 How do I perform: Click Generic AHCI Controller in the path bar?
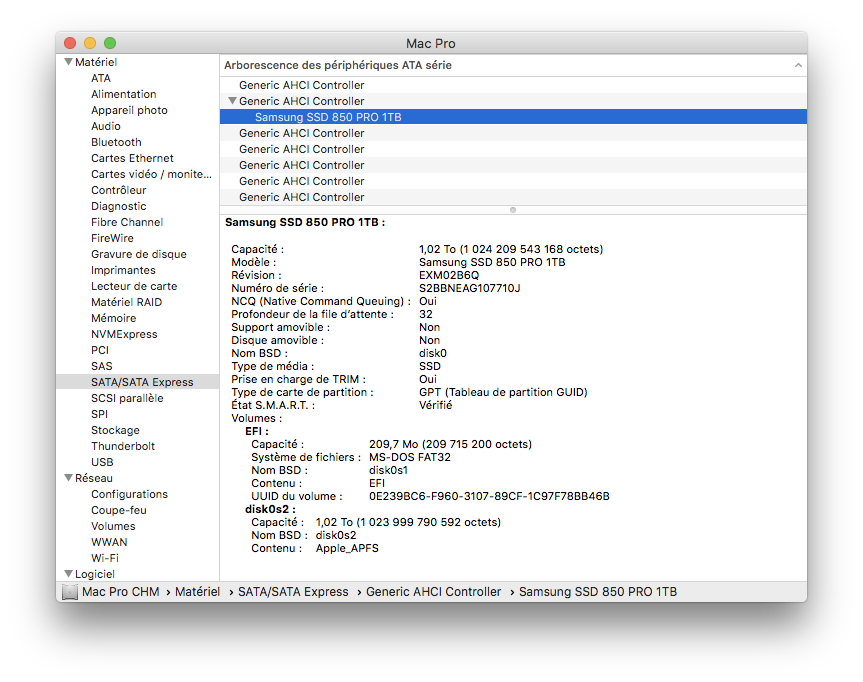(x=434, y=592)
